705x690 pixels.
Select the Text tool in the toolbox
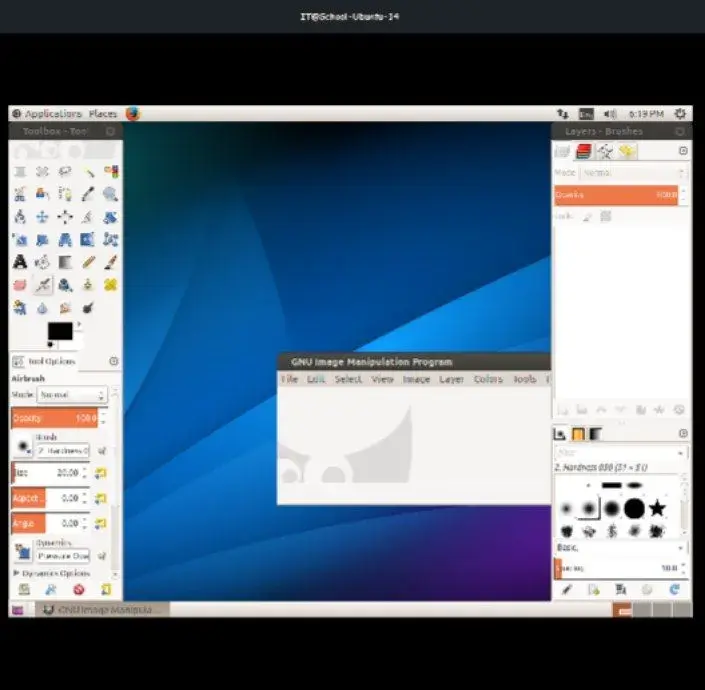[x=20, y=262]
